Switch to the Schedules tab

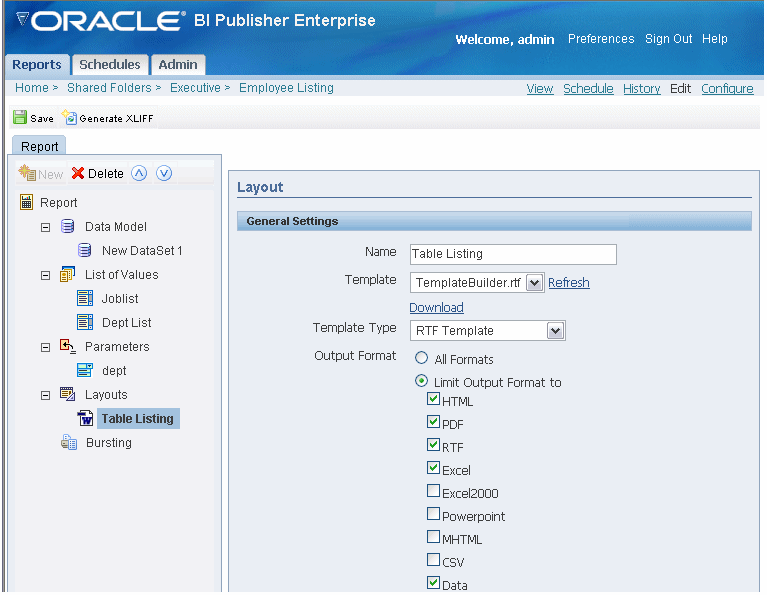click(x=110, y=65)
